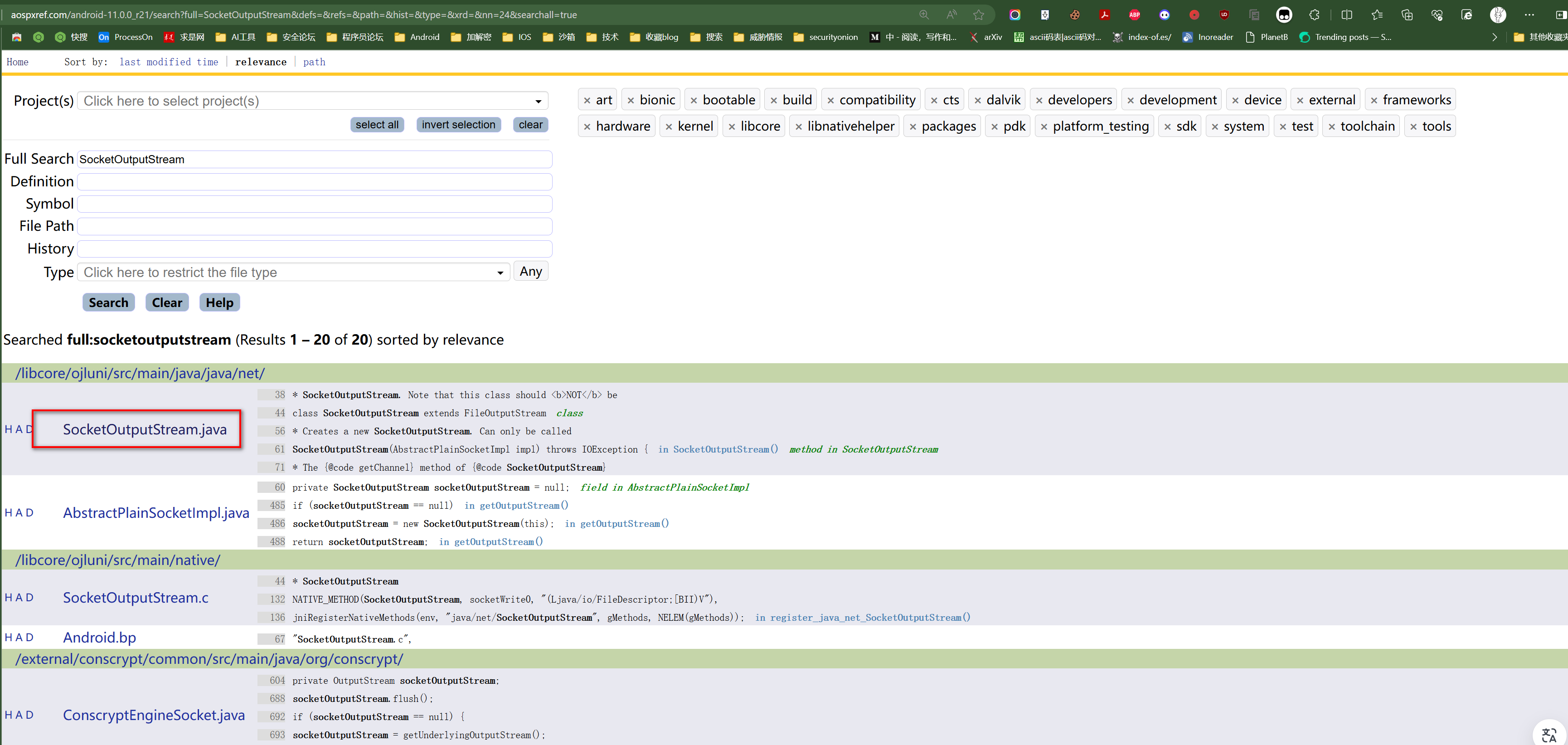Sort results by relevance
1568x745 pixels.
tap(261, 62)
